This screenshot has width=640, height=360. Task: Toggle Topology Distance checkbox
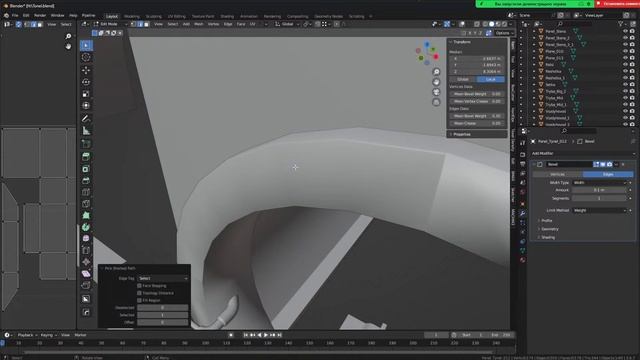139,293
